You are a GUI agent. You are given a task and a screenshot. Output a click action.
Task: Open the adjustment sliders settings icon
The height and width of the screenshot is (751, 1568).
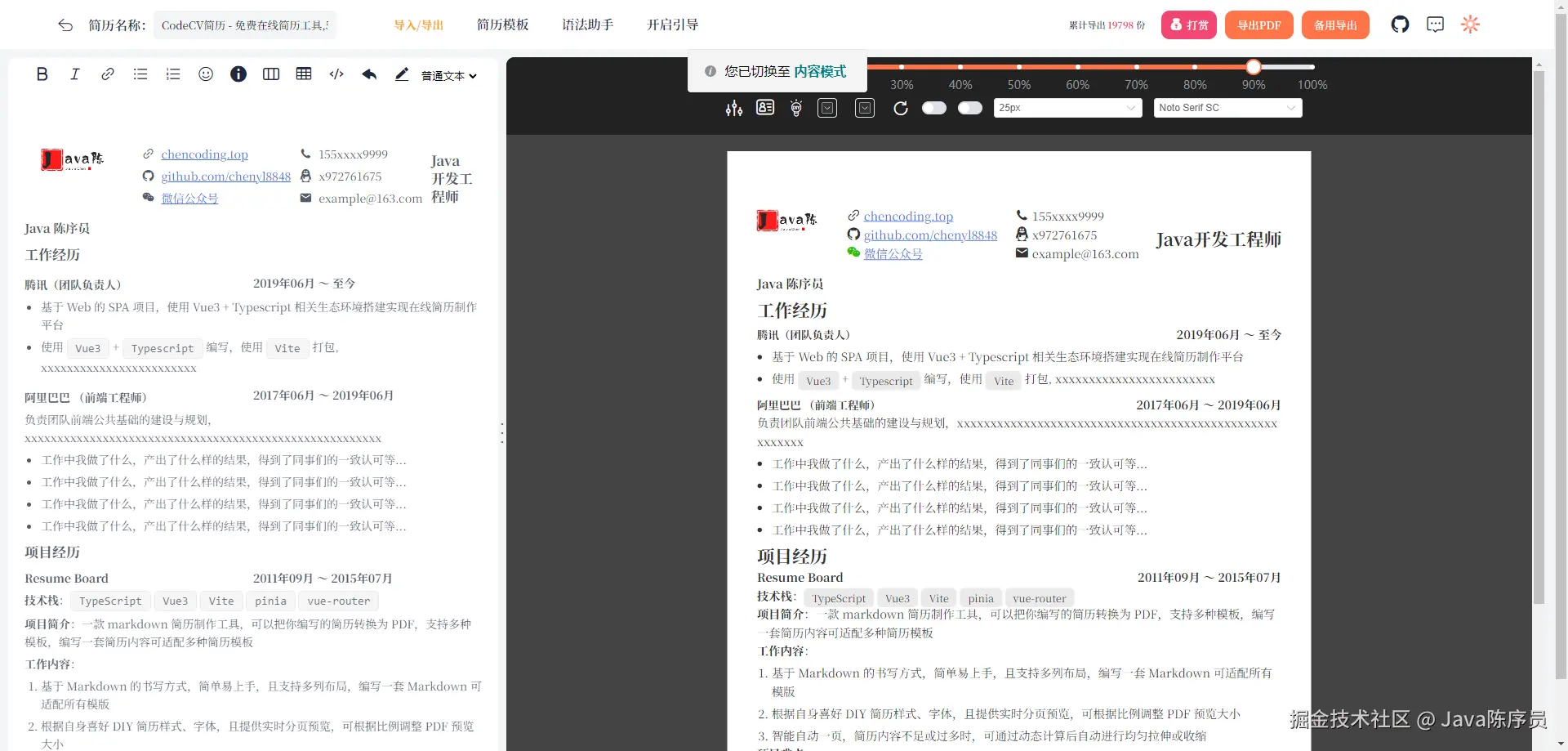click(x=734, y=108)
